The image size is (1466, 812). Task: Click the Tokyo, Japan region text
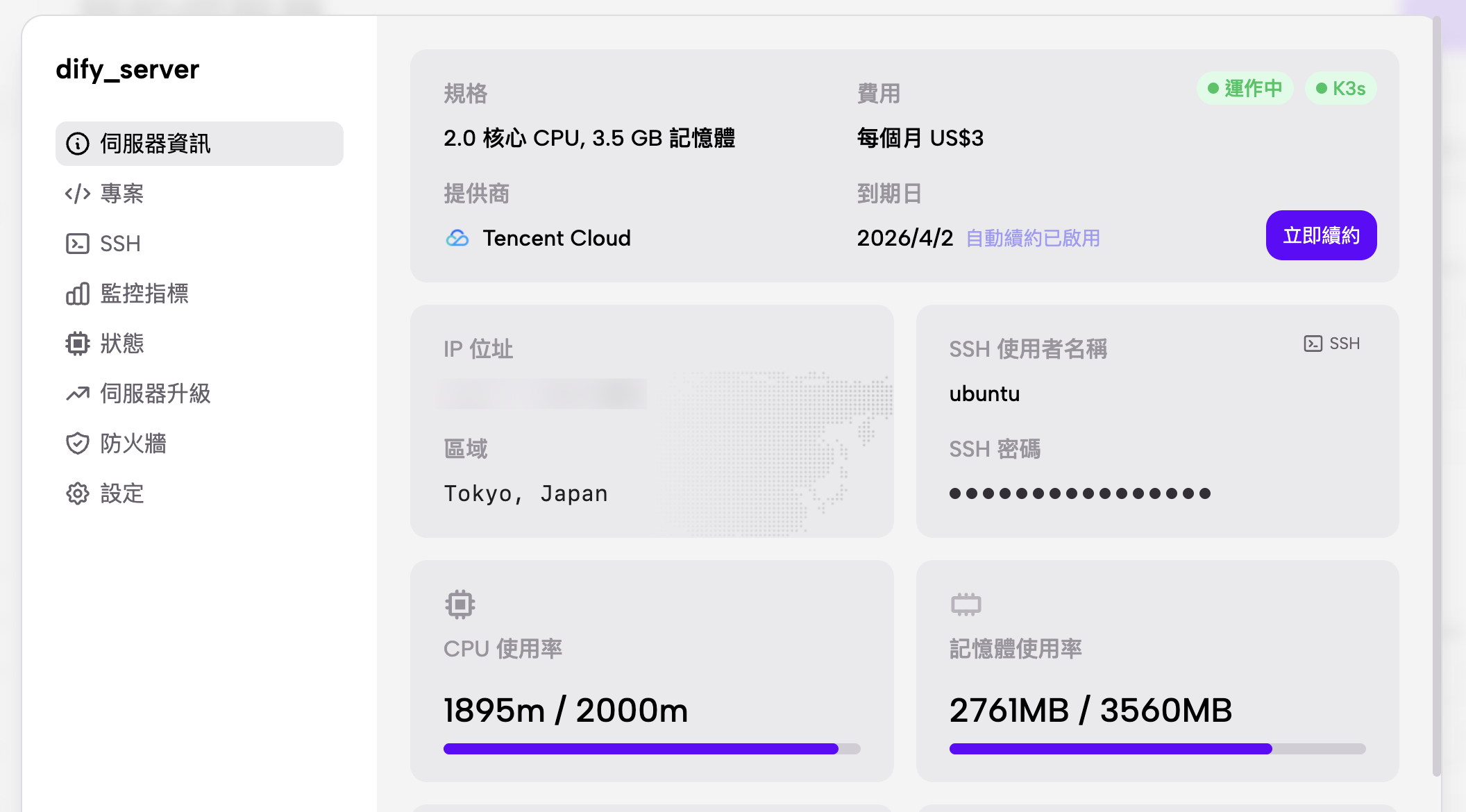tap(525, 493)
